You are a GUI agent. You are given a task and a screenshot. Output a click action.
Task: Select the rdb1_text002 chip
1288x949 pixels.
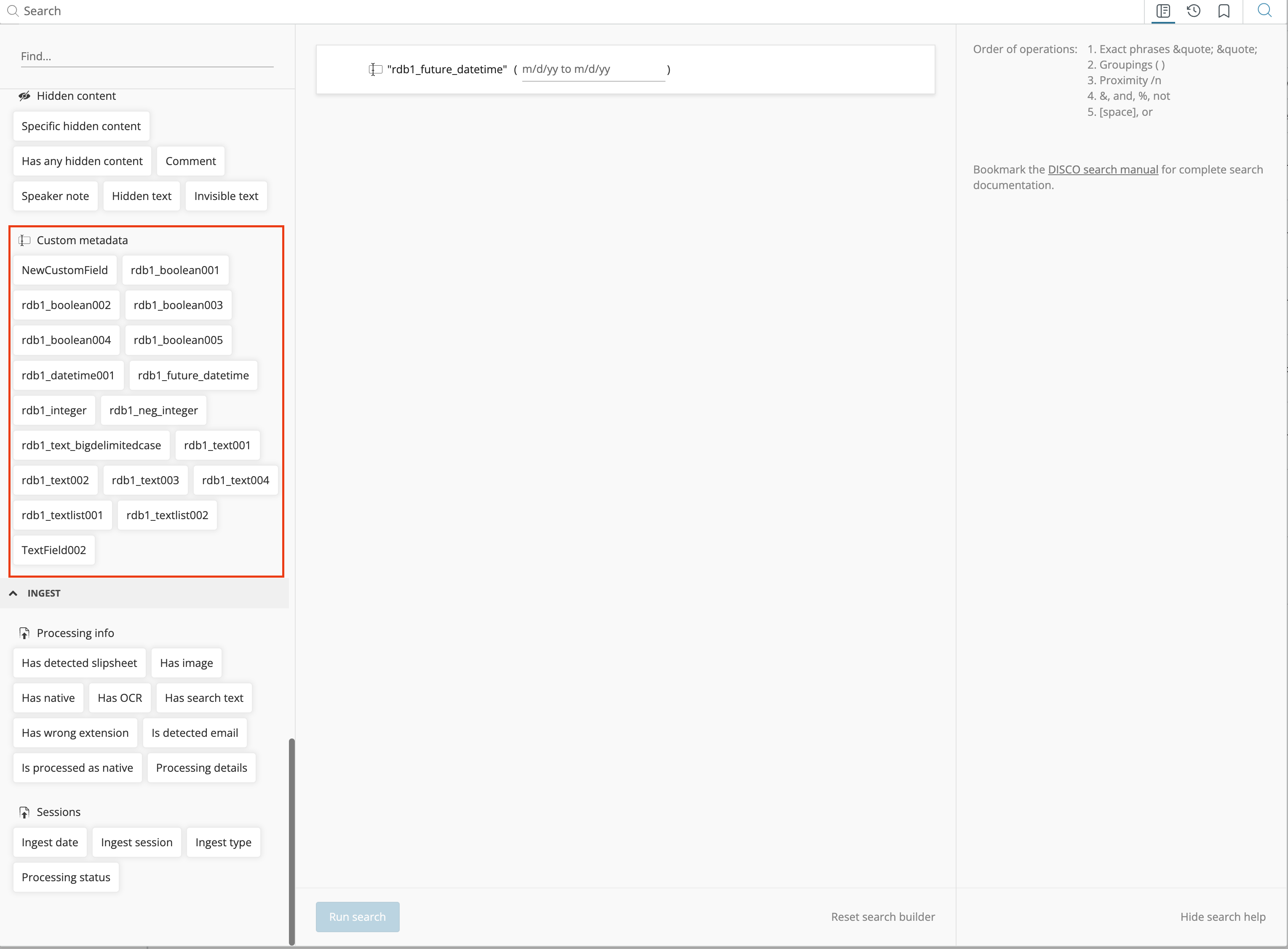(x=55, y=480)
